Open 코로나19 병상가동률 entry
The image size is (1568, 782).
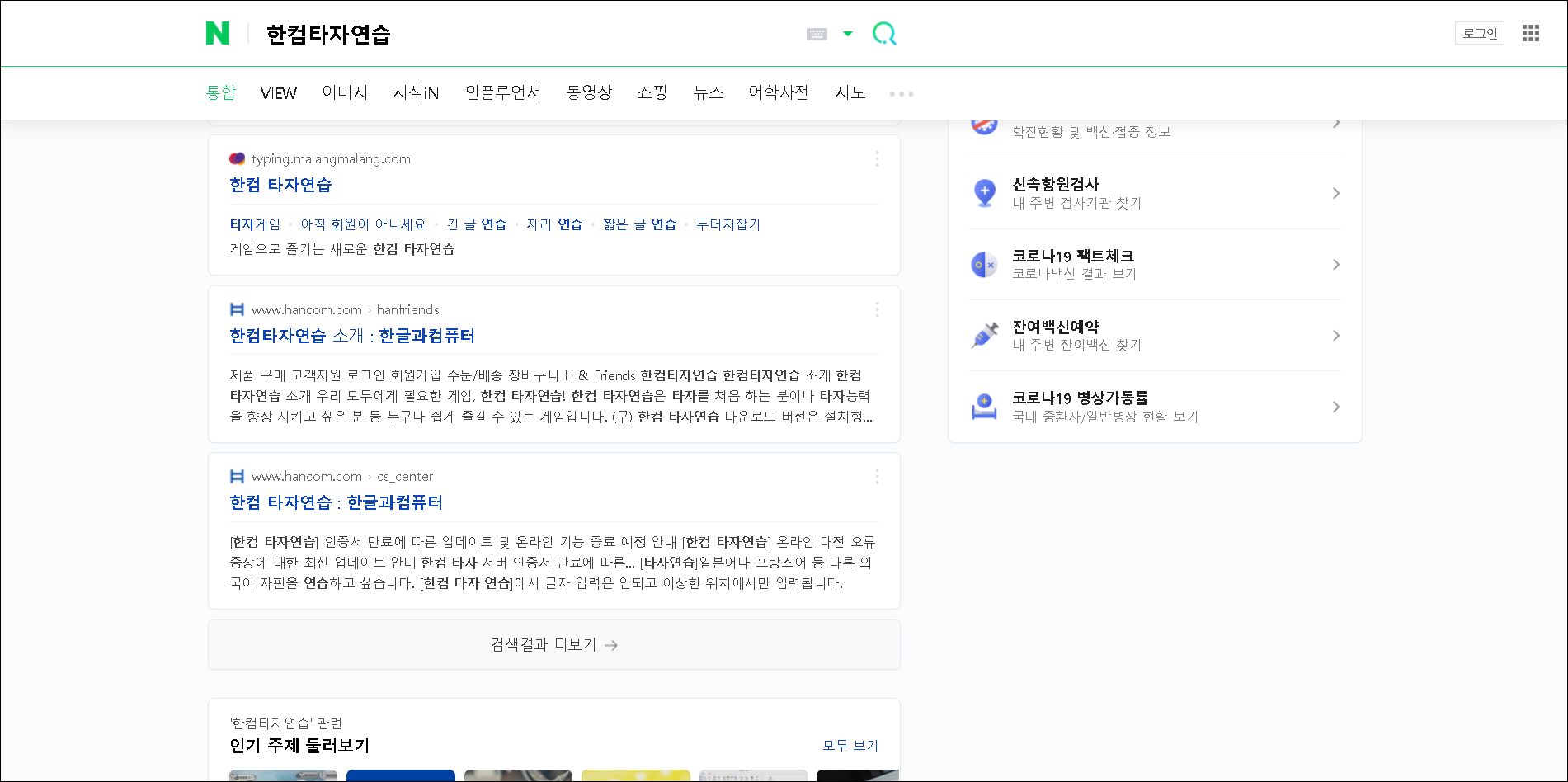1155,407
